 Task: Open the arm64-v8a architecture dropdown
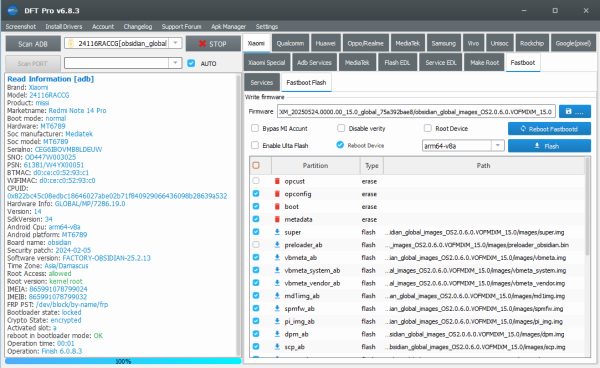coord(497,145)
